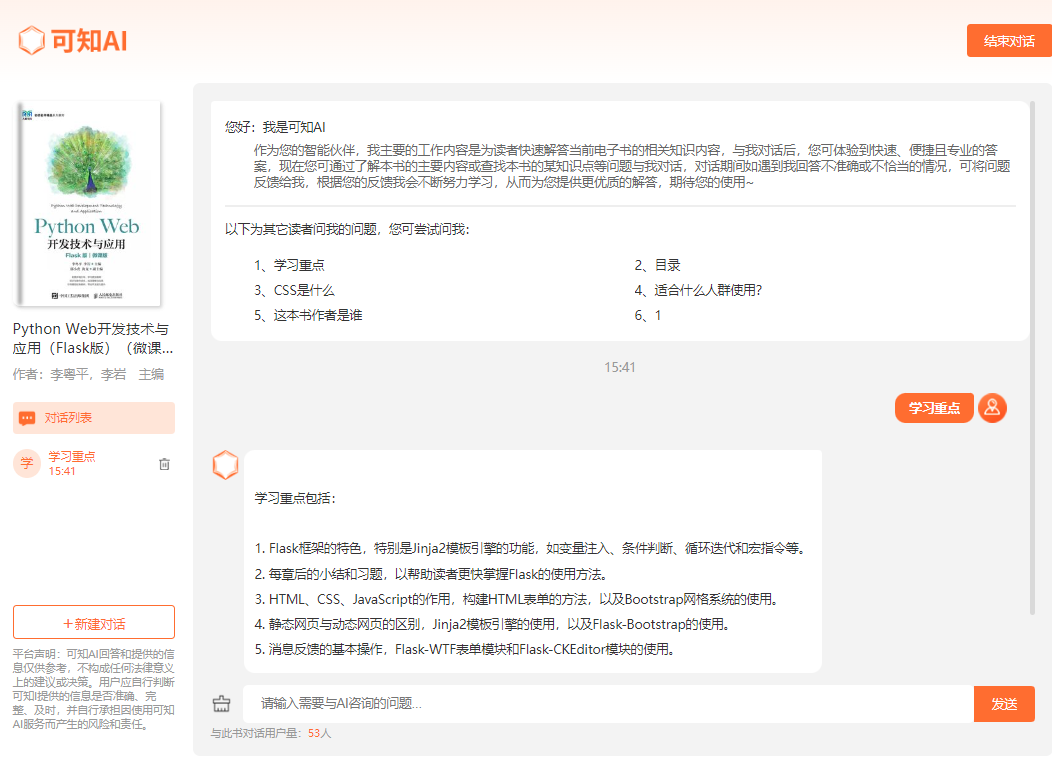This screenshot has height=759, width=1052.
Task: Click the round 学 conversation badge icon
Action: 27,463
